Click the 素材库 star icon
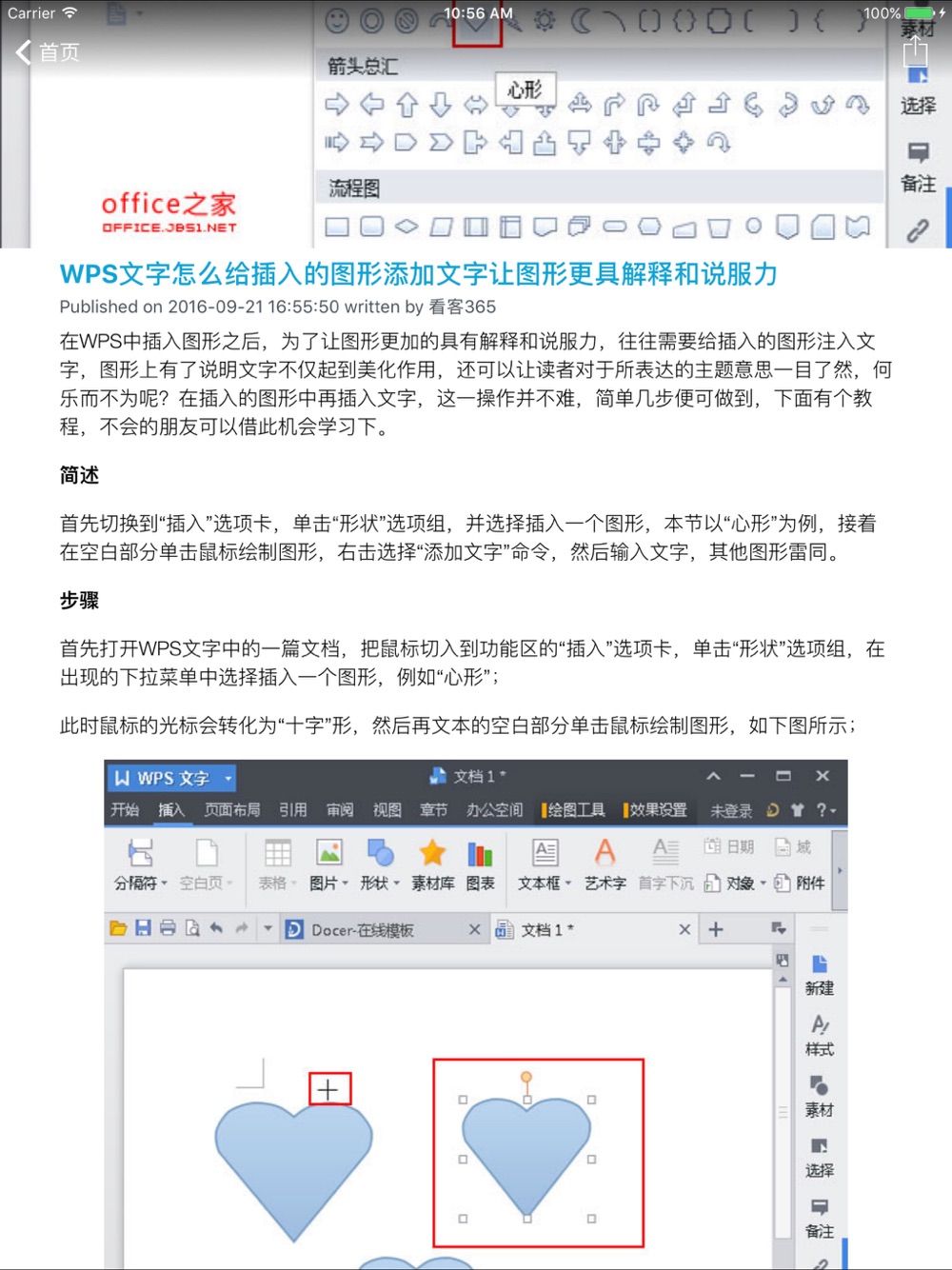The height and width of the screenshot is (1270, 952). point(432,853)
